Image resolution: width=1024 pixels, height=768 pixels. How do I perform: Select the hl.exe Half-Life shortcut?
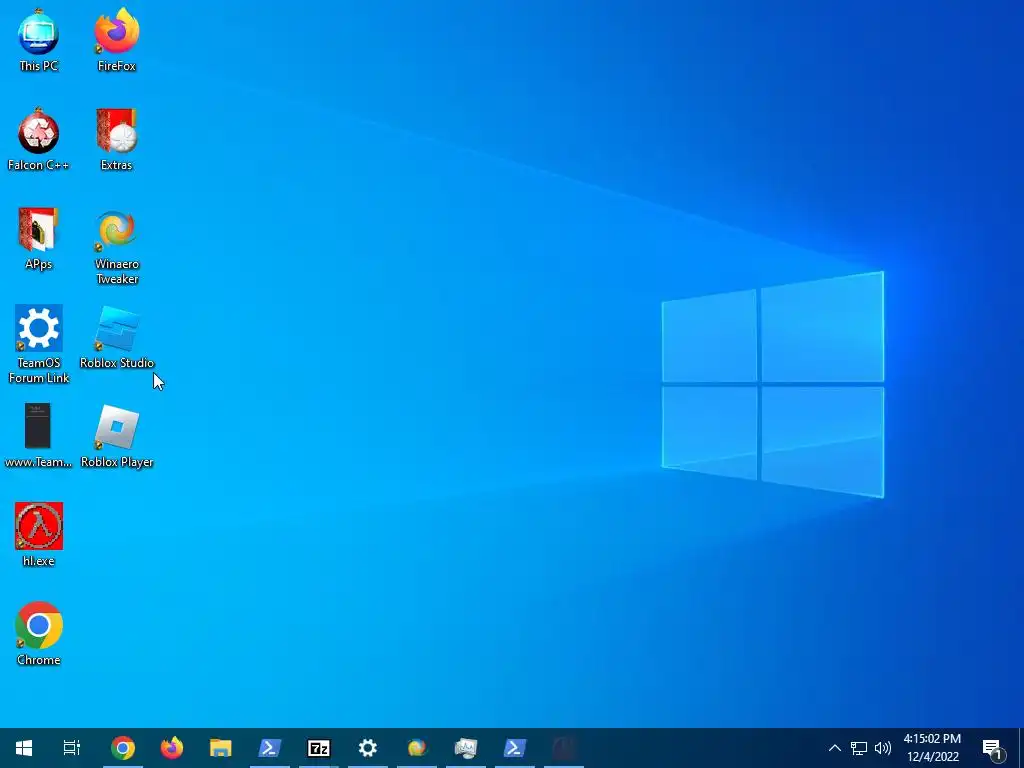(39, 534)
